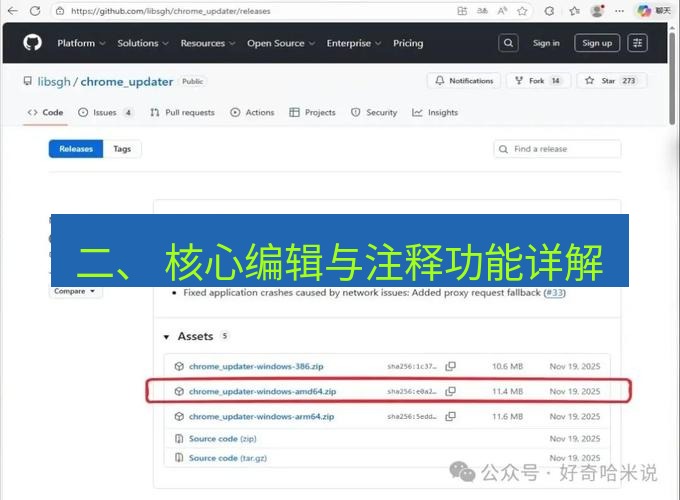Expand the Solutions menu
The image size is (680, 500).
click(143, 43)
